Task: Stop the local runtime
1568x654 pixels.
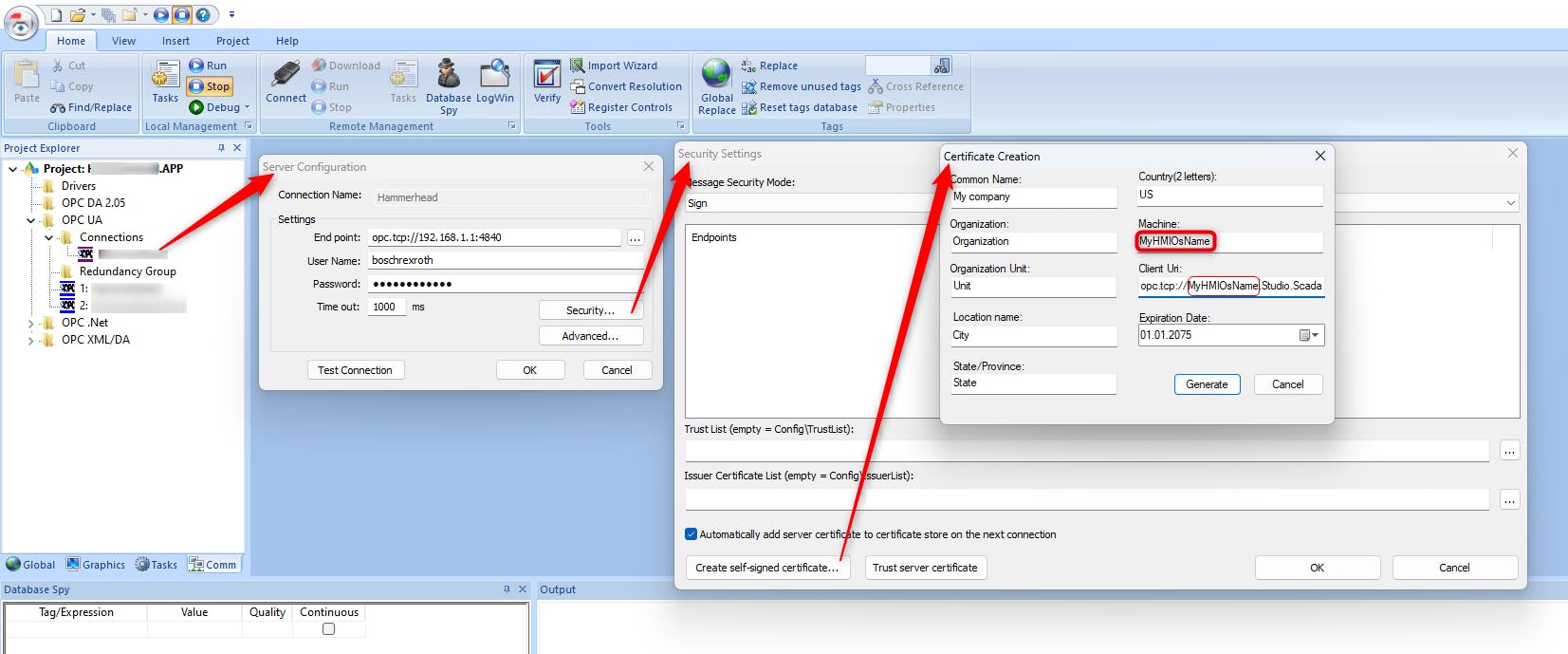Action: coord(210,86)
